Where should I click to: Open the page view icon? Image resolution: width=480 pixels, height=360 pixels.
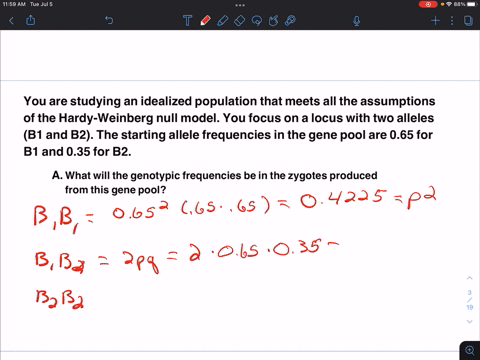pos(468,21)
